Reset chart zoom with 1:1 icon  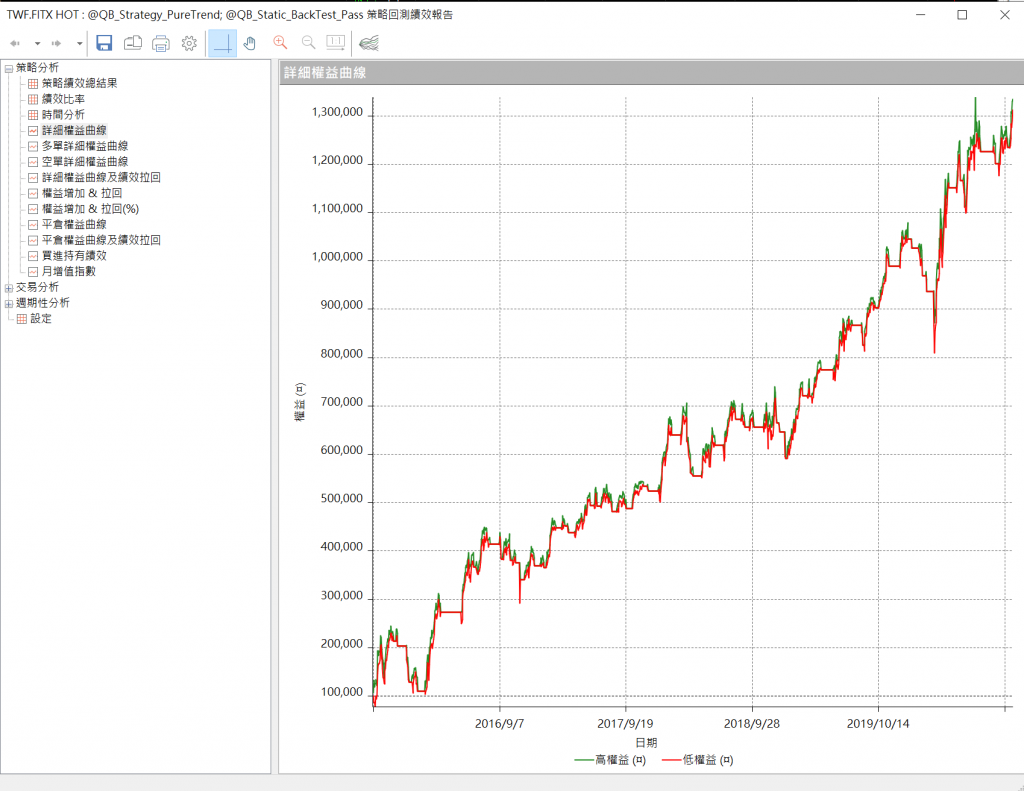pos(335,43)
